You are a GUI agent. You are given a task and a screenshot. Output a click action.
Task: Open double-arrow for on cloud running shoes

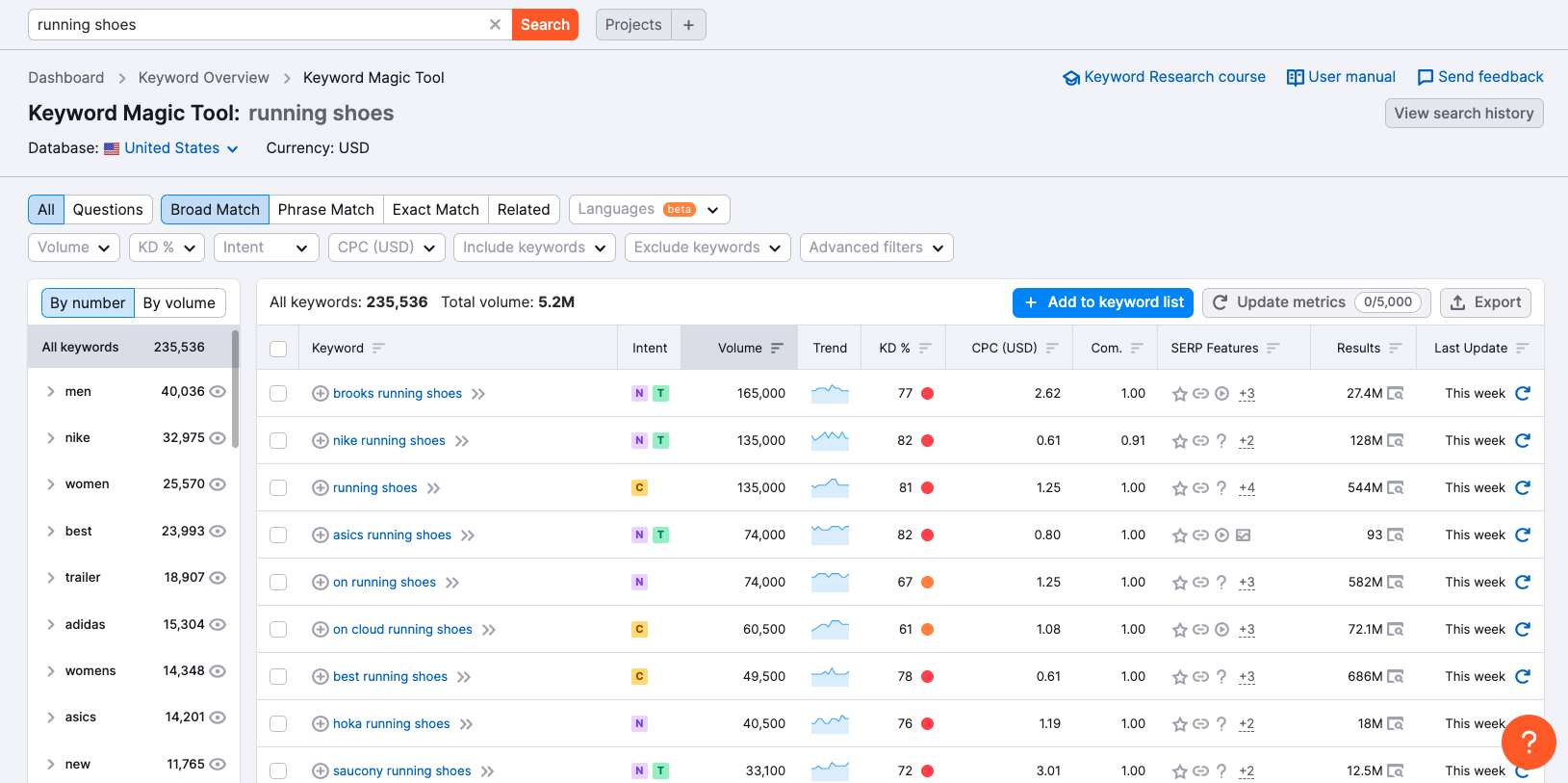[489, 630]
